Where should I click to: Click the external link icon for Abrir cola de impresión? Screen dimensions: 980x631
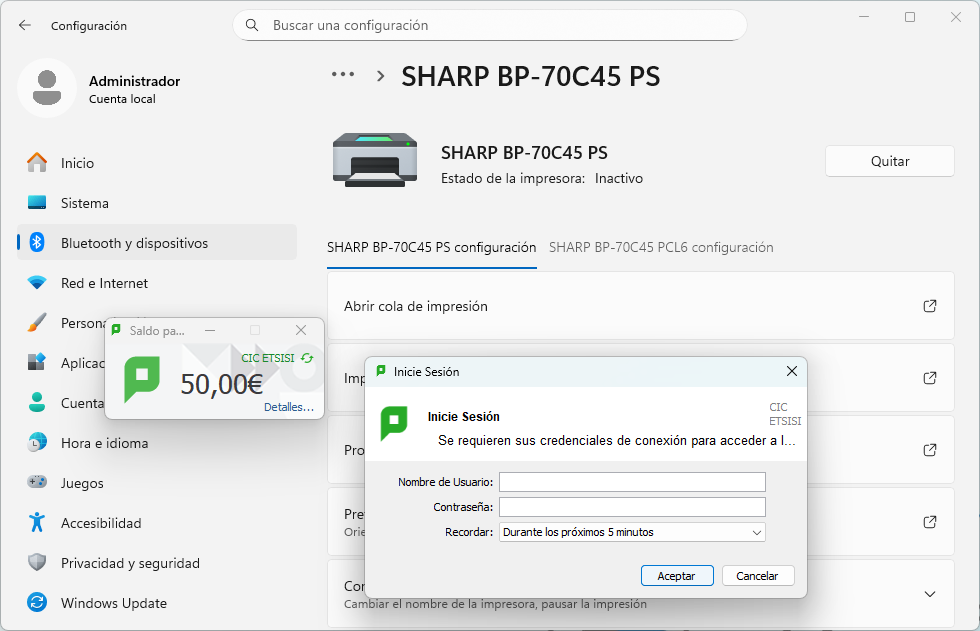tap(929, 306)
